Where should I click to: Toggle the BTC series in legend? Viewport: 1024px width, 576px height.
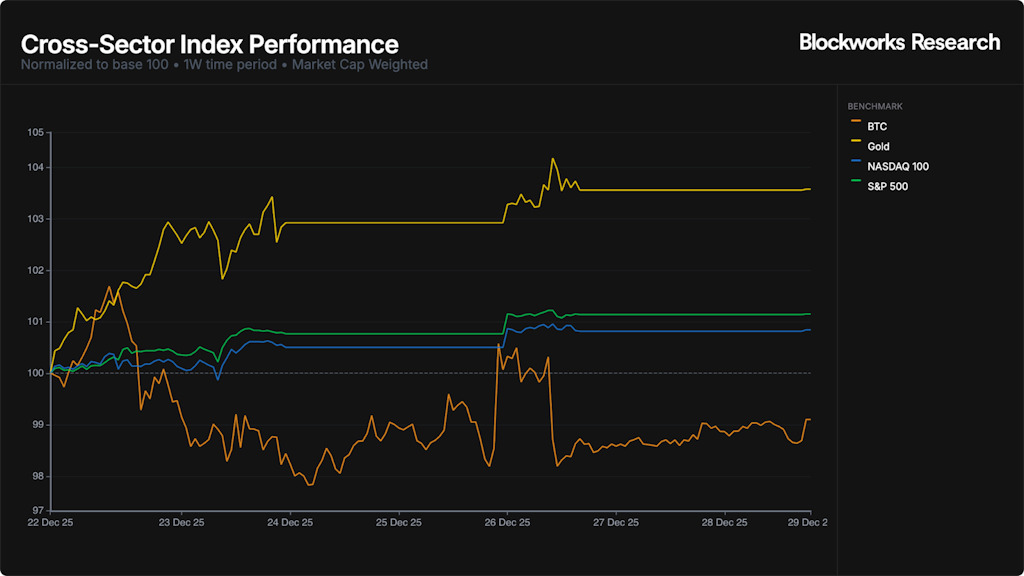point(877,127)
